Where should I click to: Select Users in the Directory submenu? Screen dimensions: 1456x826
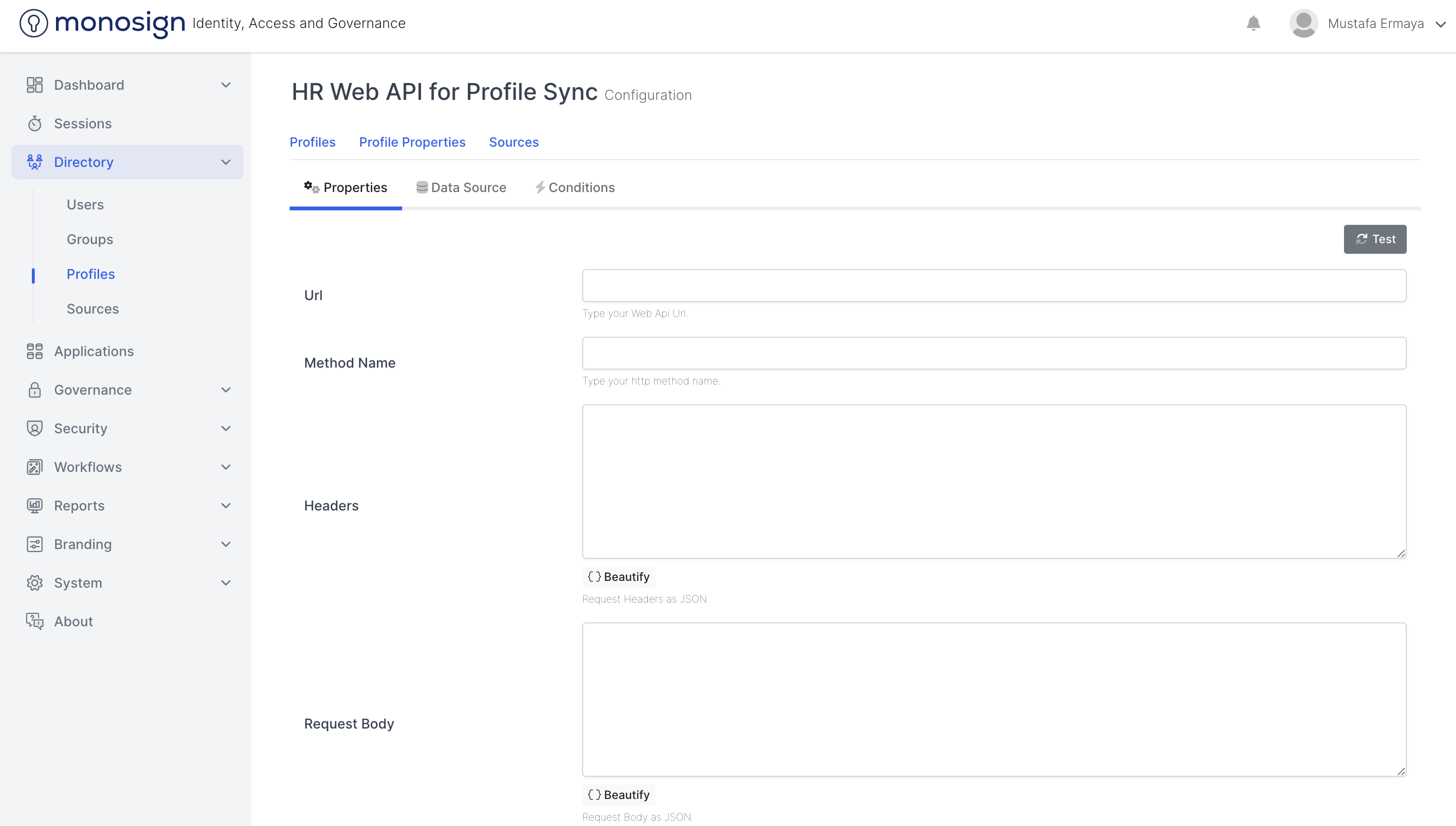[85, 204]
